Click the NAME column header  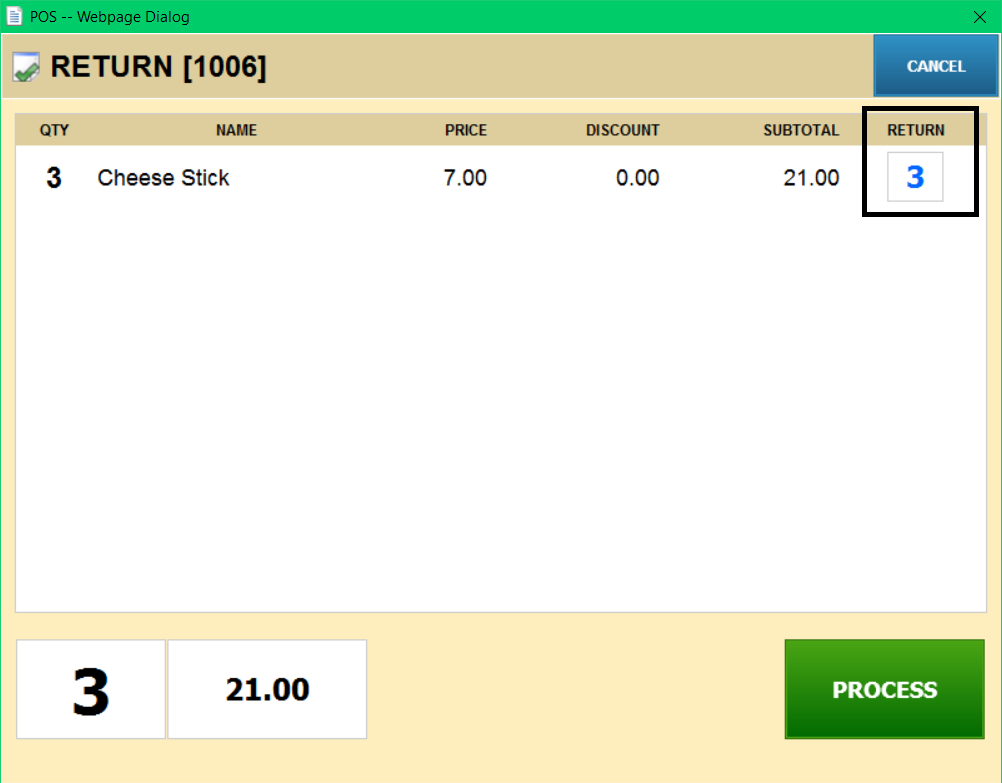point(236,130)
